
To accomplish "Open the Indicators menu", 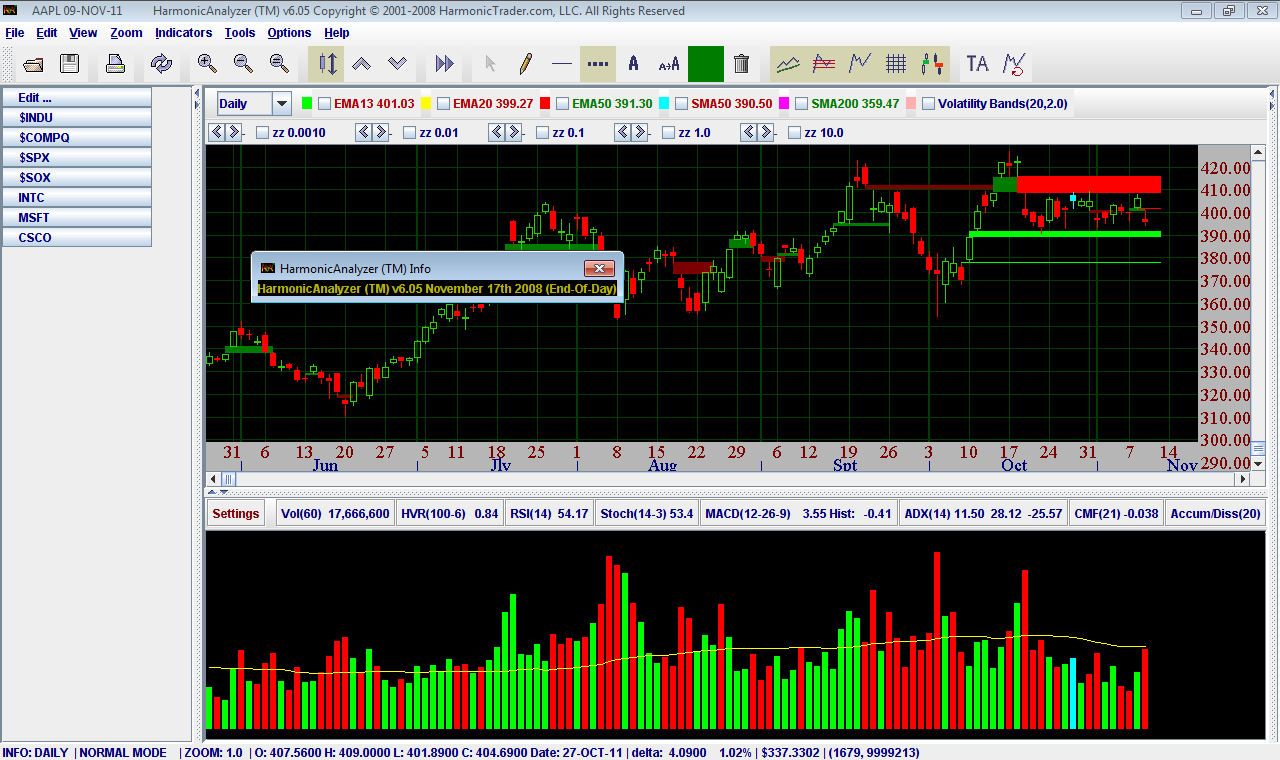I will click(183, 33).
